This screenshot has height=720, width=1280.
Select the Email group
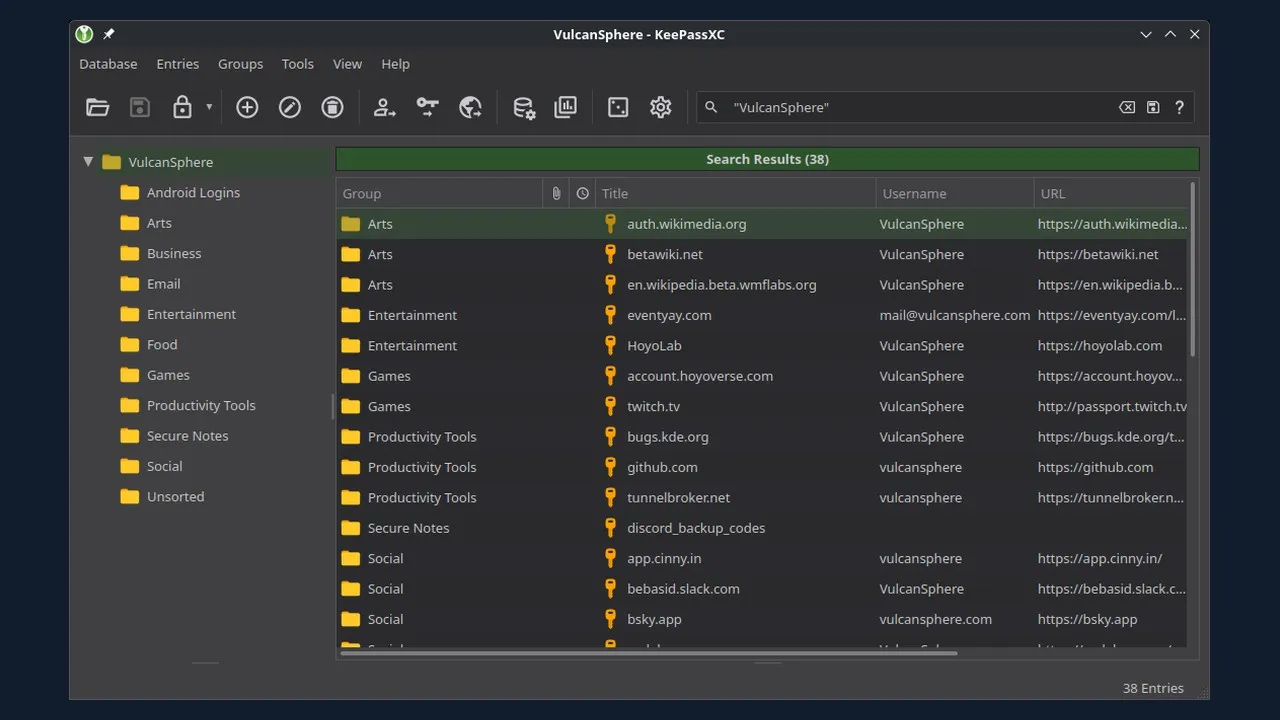[x=163, y=284]
